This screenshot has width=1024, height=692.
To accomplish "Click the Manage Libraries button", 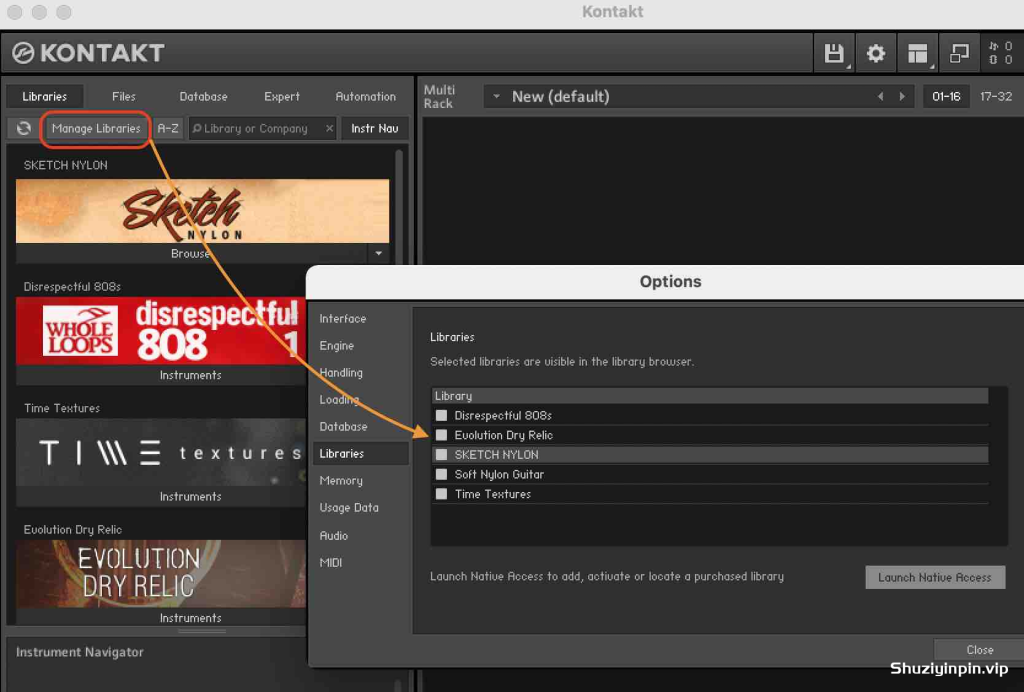I will [x=96, y=128].
